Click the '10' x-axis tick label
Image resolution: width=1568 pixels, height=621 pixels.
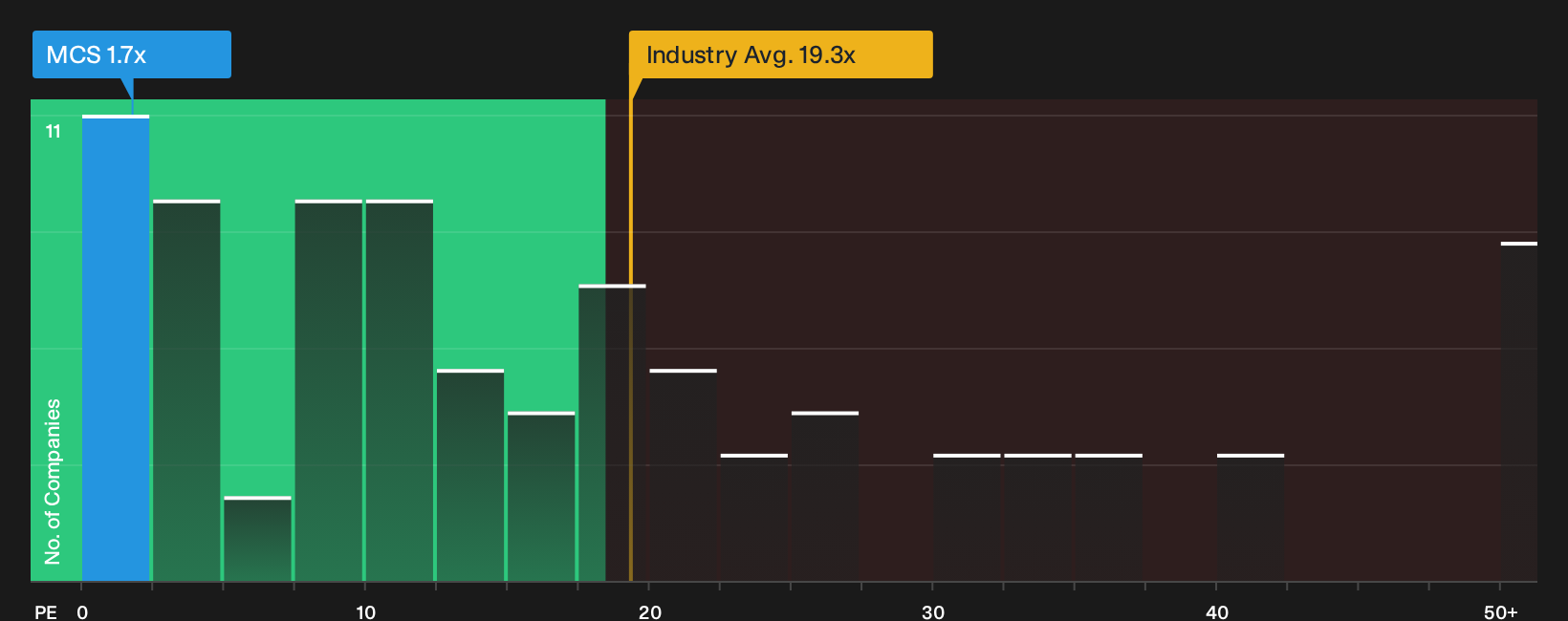pos(365,611)
